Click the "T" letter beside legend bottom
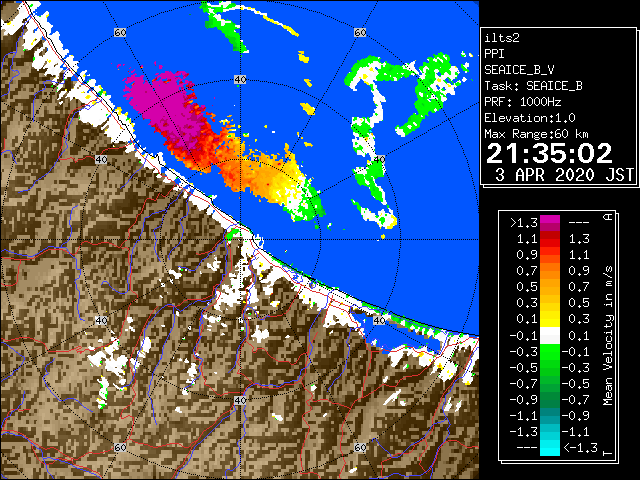The width and height of the screenshot is (640, 480). tap(608, 453)
